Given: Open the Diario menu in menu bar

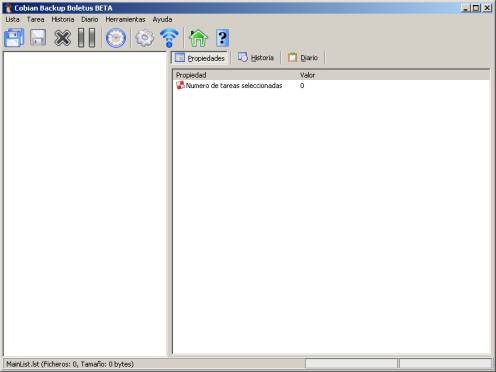Looking at the screenshot, I should tap(90, 20).
